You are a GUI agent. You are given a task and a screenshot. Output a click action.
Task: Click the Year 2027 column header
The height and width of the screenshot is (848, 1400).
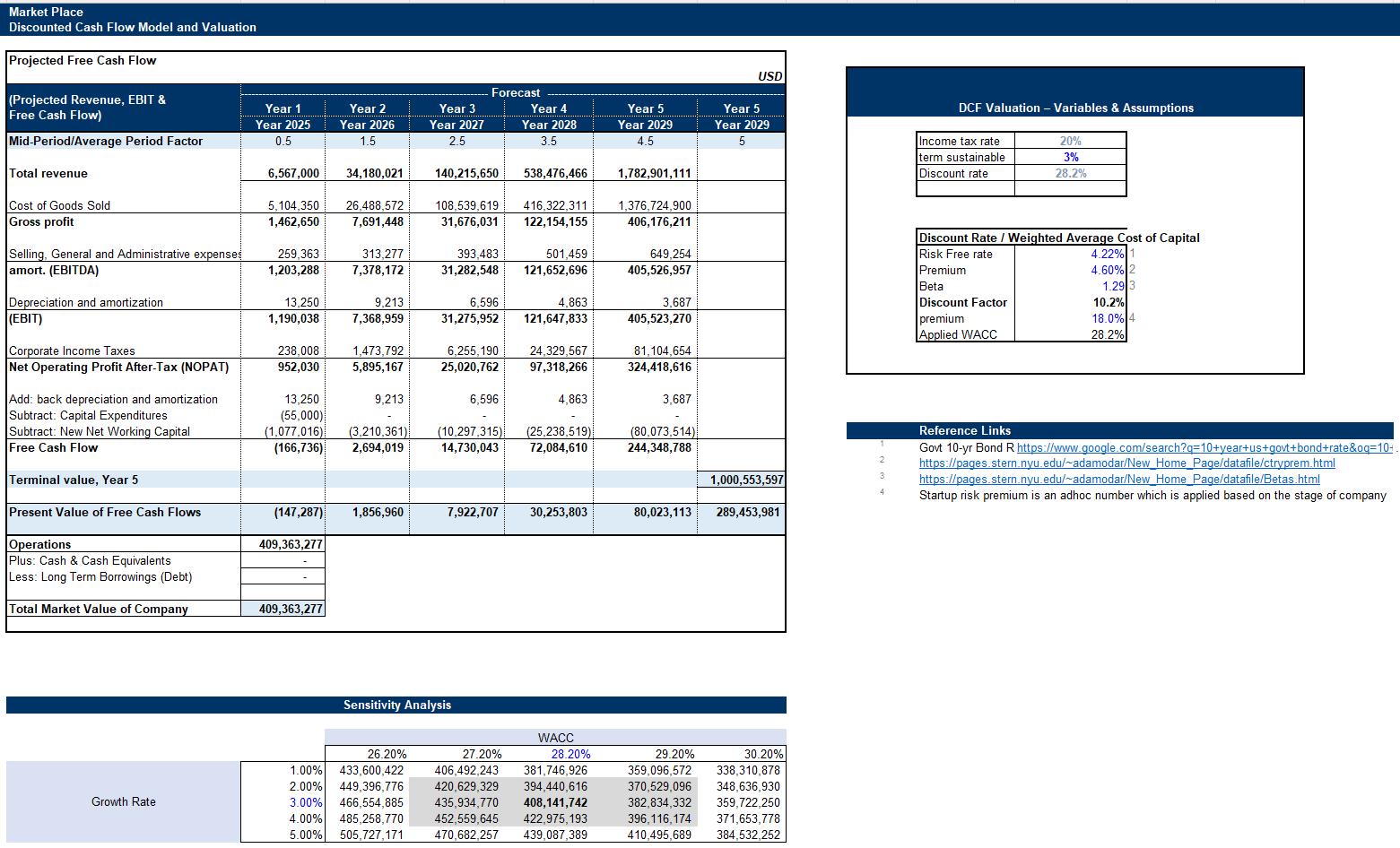click(x=457, y=125)
